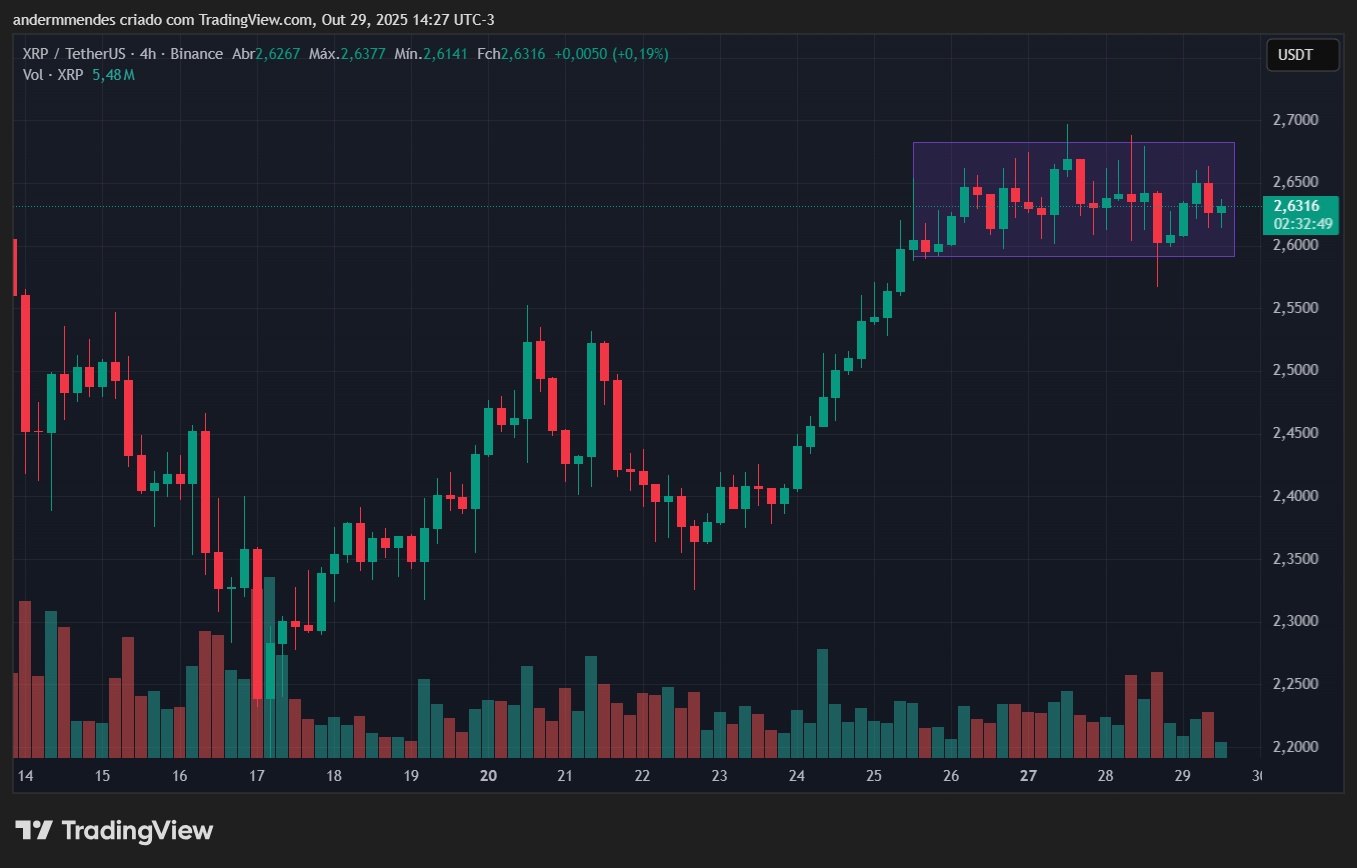Click the TradingView wordmark text
1357x868 pixels.
coord(138,831)
